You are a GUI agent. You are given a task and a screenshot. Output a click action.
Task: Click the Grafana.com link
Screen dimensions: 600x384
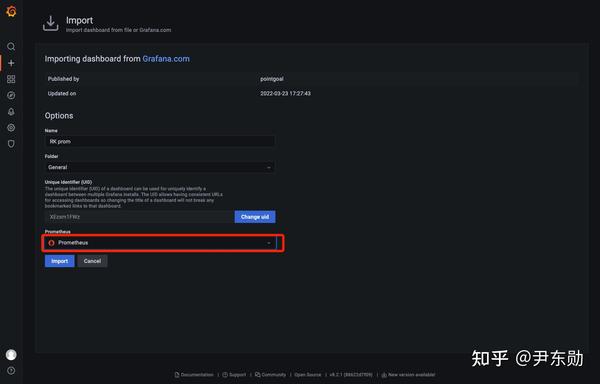[166, 59]
